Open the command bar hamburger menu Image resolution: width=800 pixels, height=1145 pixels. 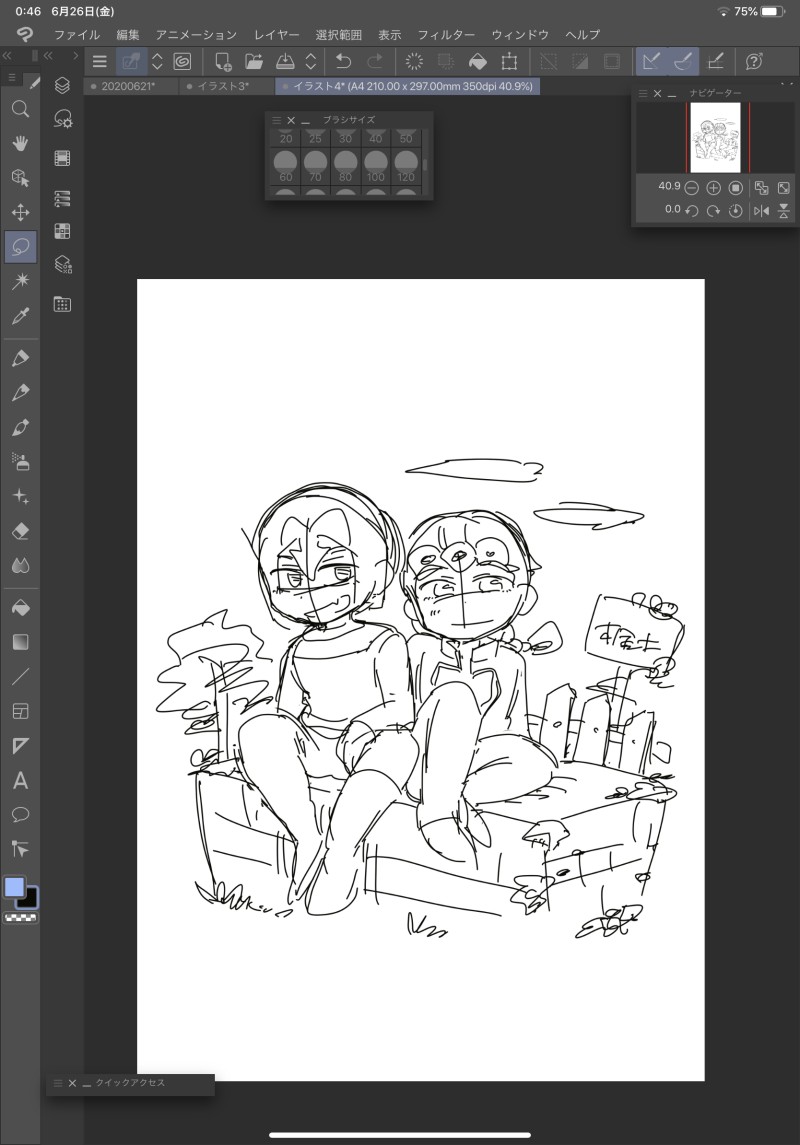pos(99,61)
